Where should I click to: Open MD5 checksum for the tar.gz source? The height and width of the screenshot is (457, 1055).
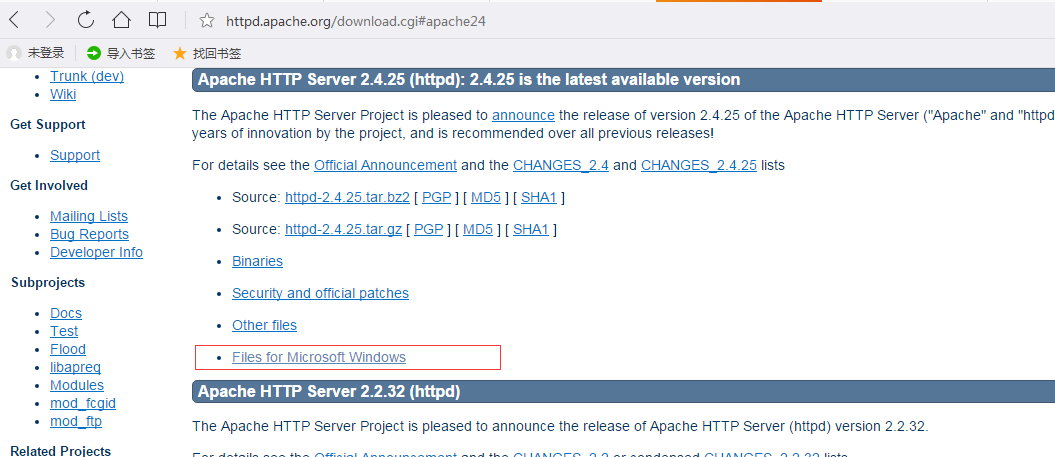tap(478, 230)
